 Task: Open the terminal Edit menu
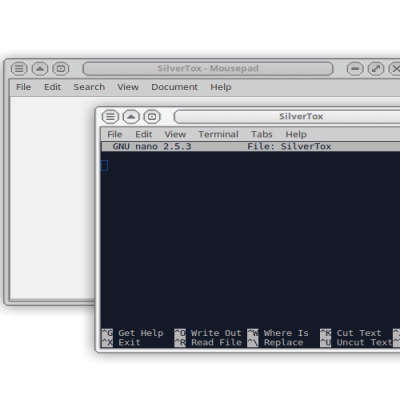[x=144, y=134]
